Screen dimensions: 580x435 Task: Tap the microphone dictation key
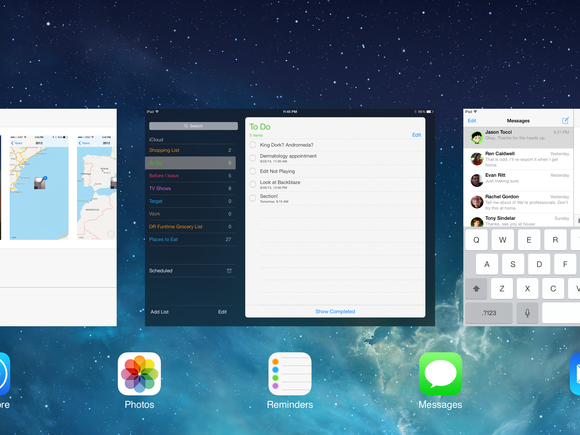pos(527,313)
